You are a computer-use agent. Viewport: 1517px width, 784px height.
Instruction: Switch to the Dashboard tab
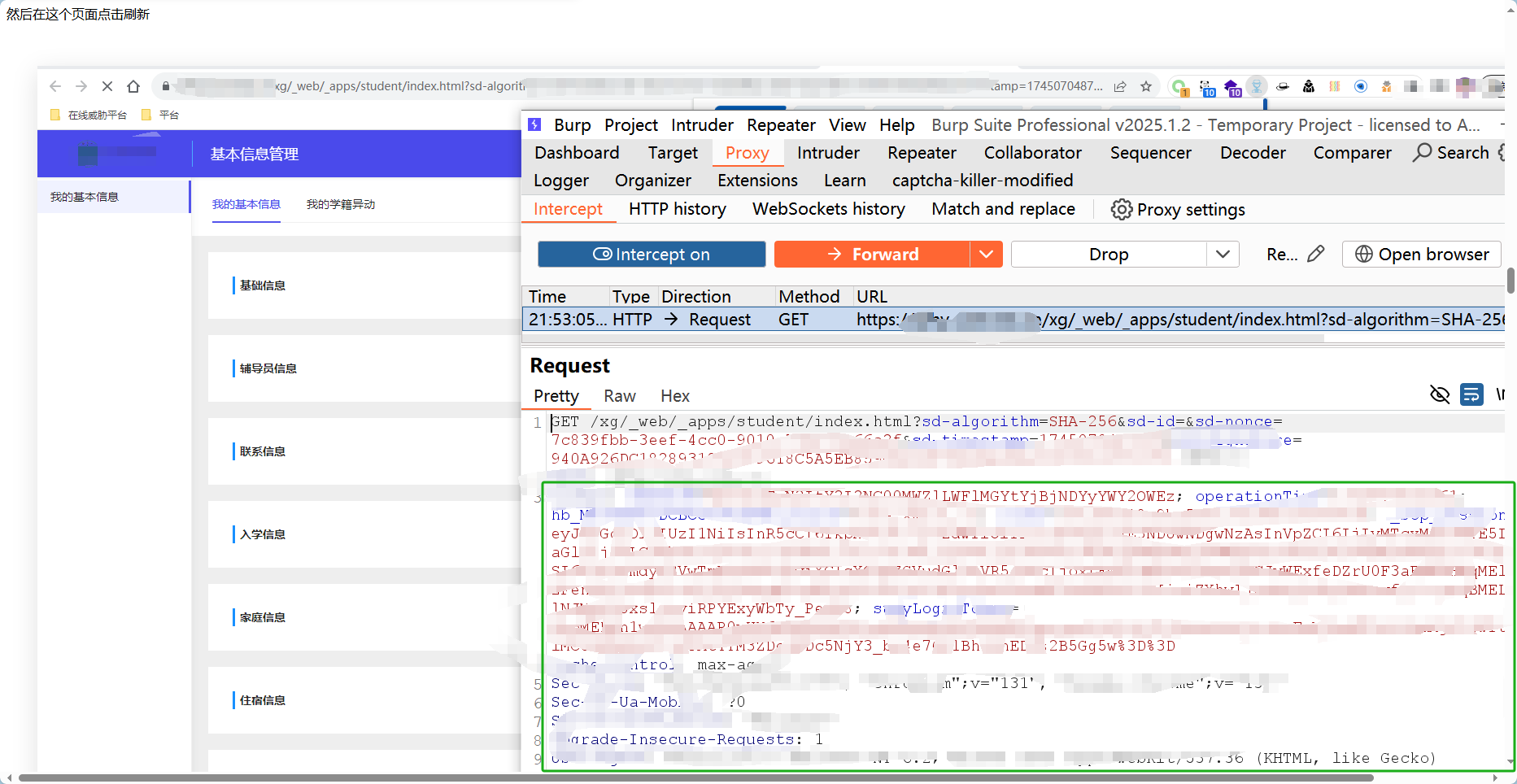tap(577, 153)
